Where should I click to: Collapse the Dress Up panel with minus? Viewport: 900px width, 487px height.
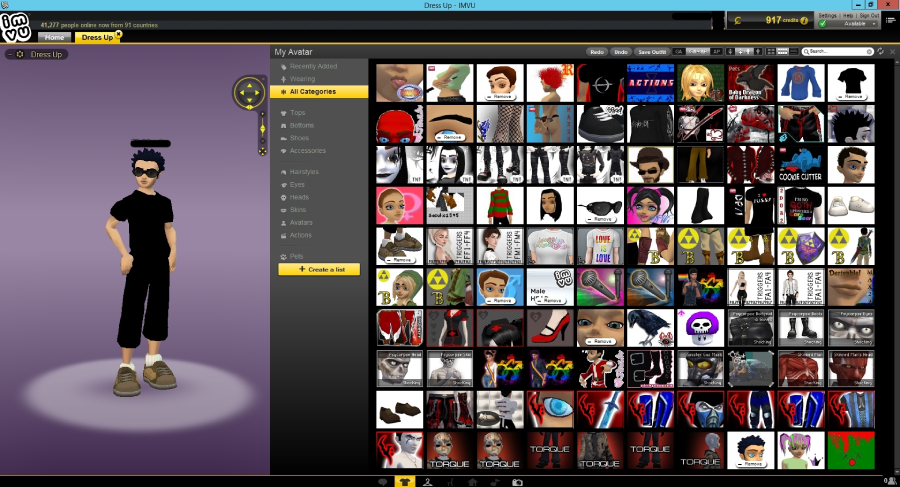(10, 54)
